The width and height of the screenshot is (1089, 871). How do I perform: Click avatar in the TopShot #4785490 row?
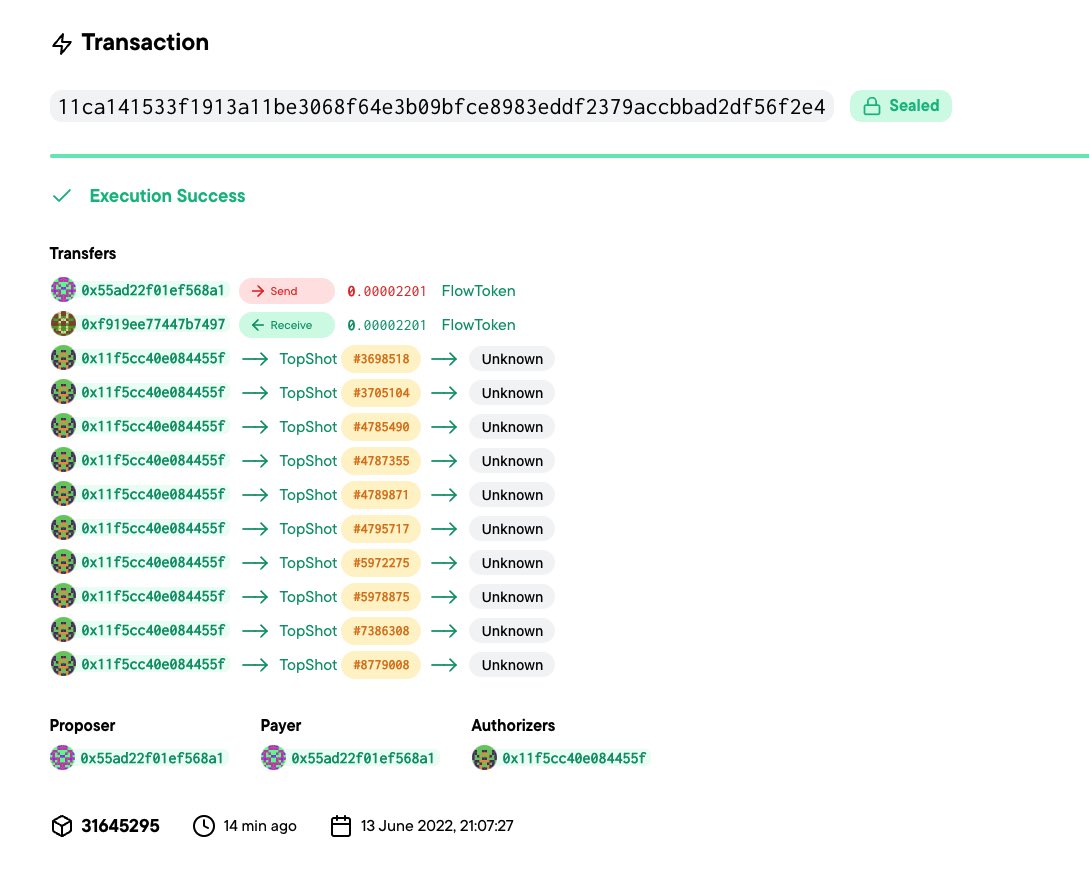(x=63, y=426)
